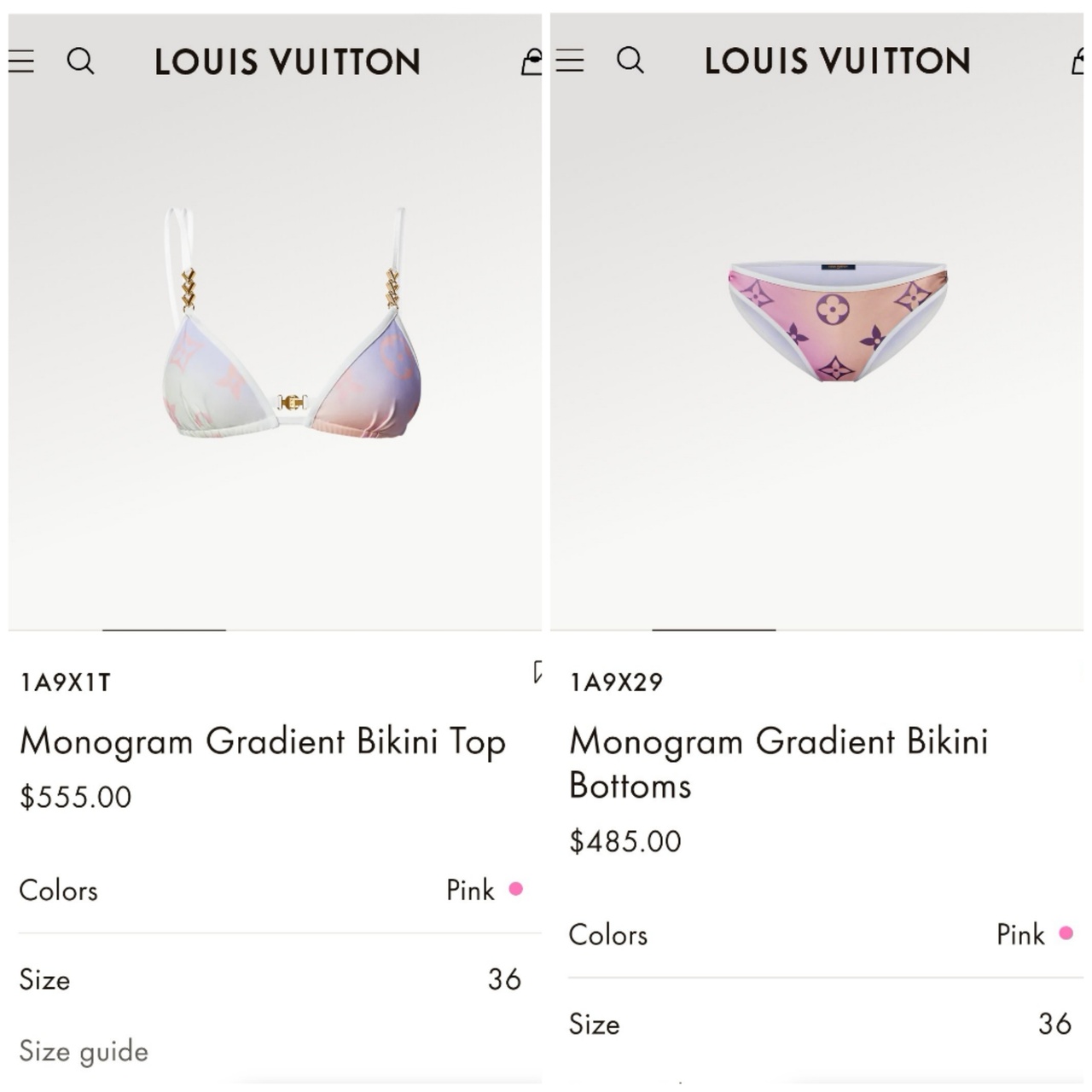Click right Louis Vuitton logo

(837, 61)
